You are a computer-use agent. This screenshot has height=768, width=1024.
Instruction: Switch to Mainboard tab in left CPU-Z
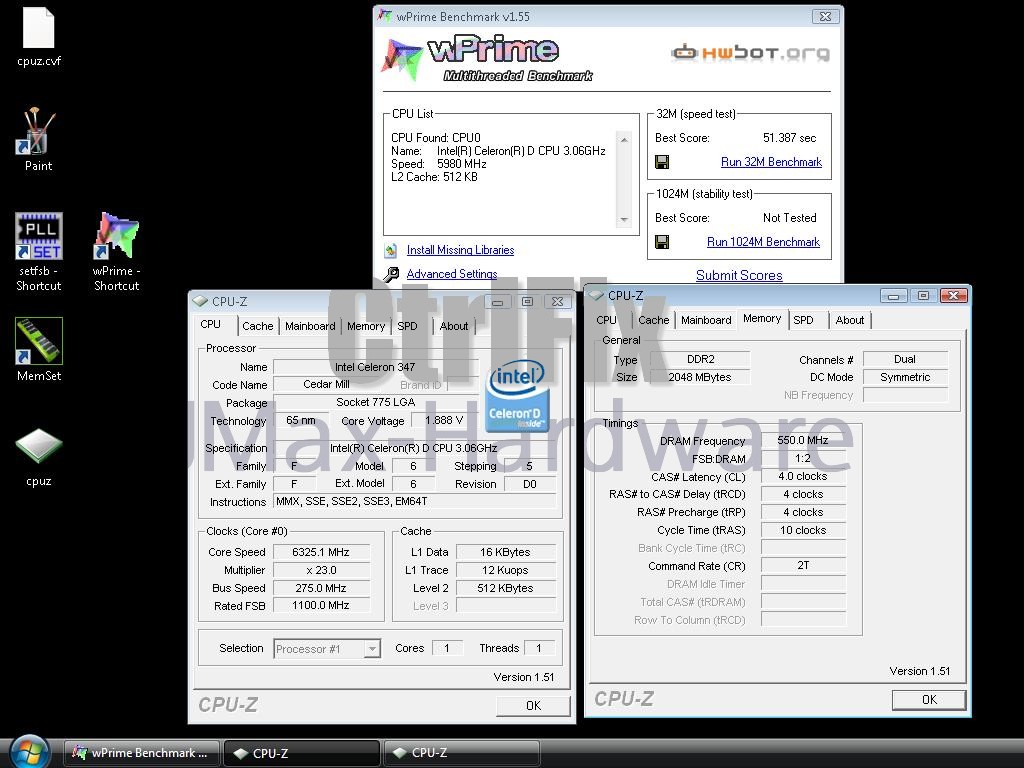point(310,326)
